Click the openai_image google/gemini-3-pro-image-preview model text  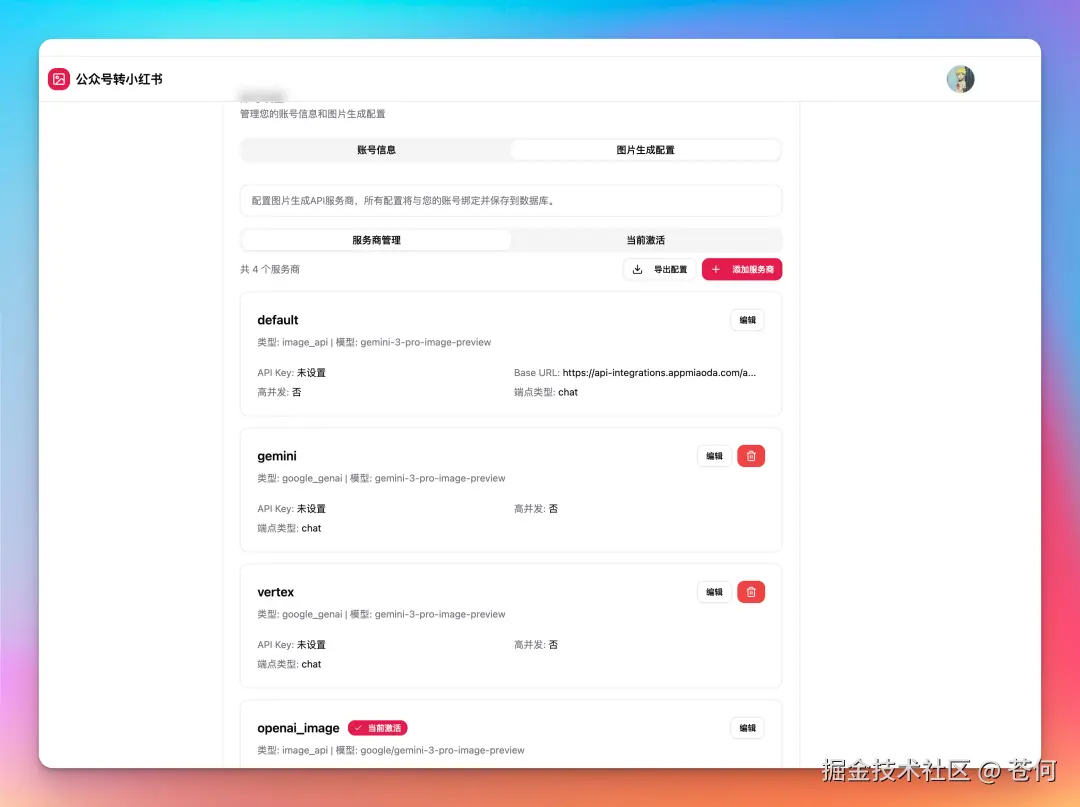[442, 751]
